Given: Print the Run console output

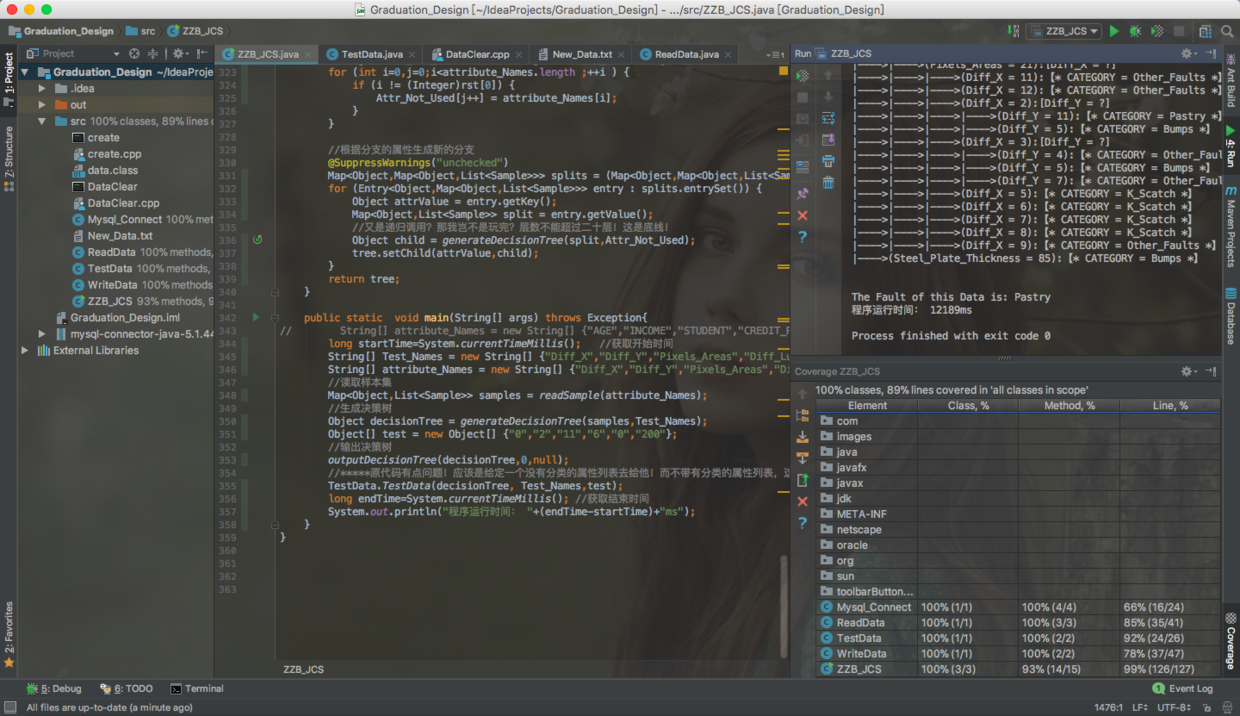Looking at the screenshot, I should [829, 161].
